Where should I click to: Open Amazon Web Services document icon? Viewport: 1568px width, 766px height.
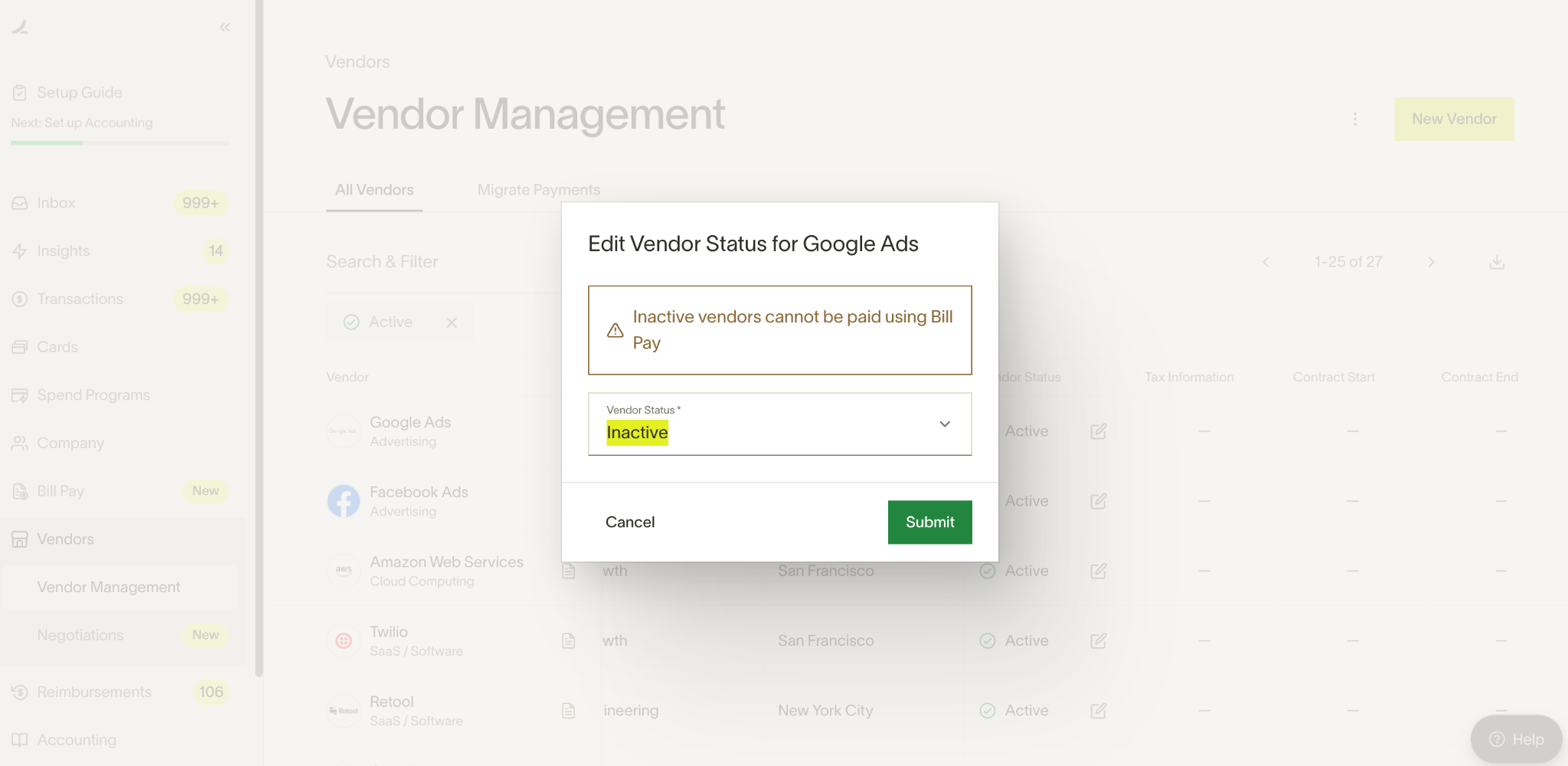tap(568, 571)
